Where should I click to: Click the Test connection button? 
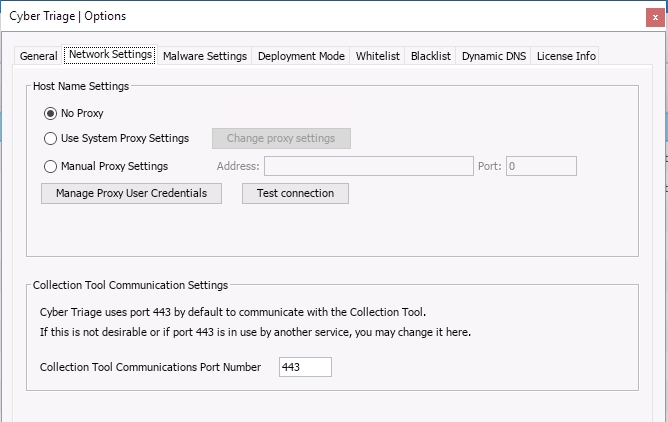click(x=295, y=193)
